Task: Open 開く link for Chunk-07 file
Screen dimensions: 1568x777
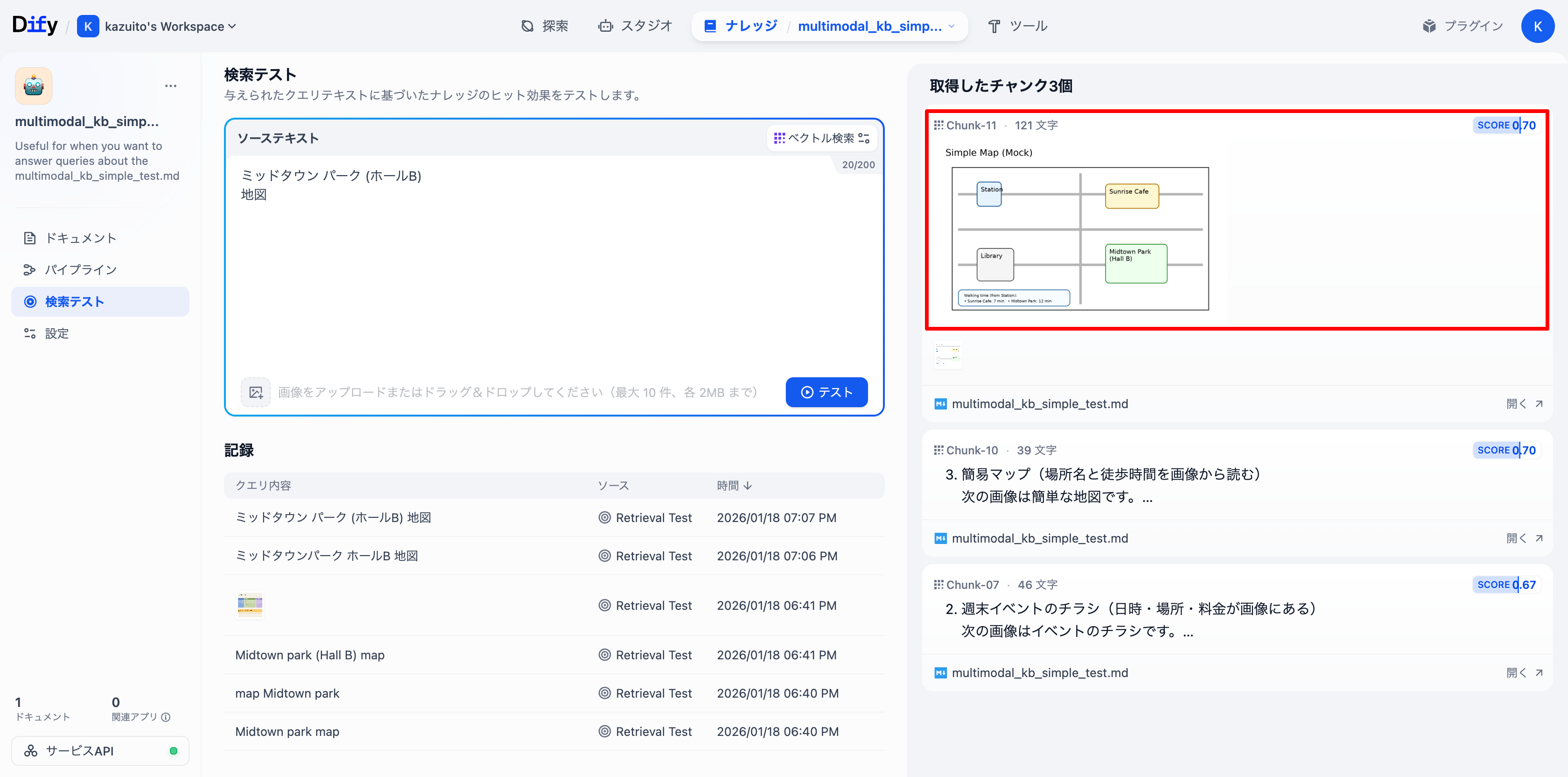Action: (x=1524, y=673)
